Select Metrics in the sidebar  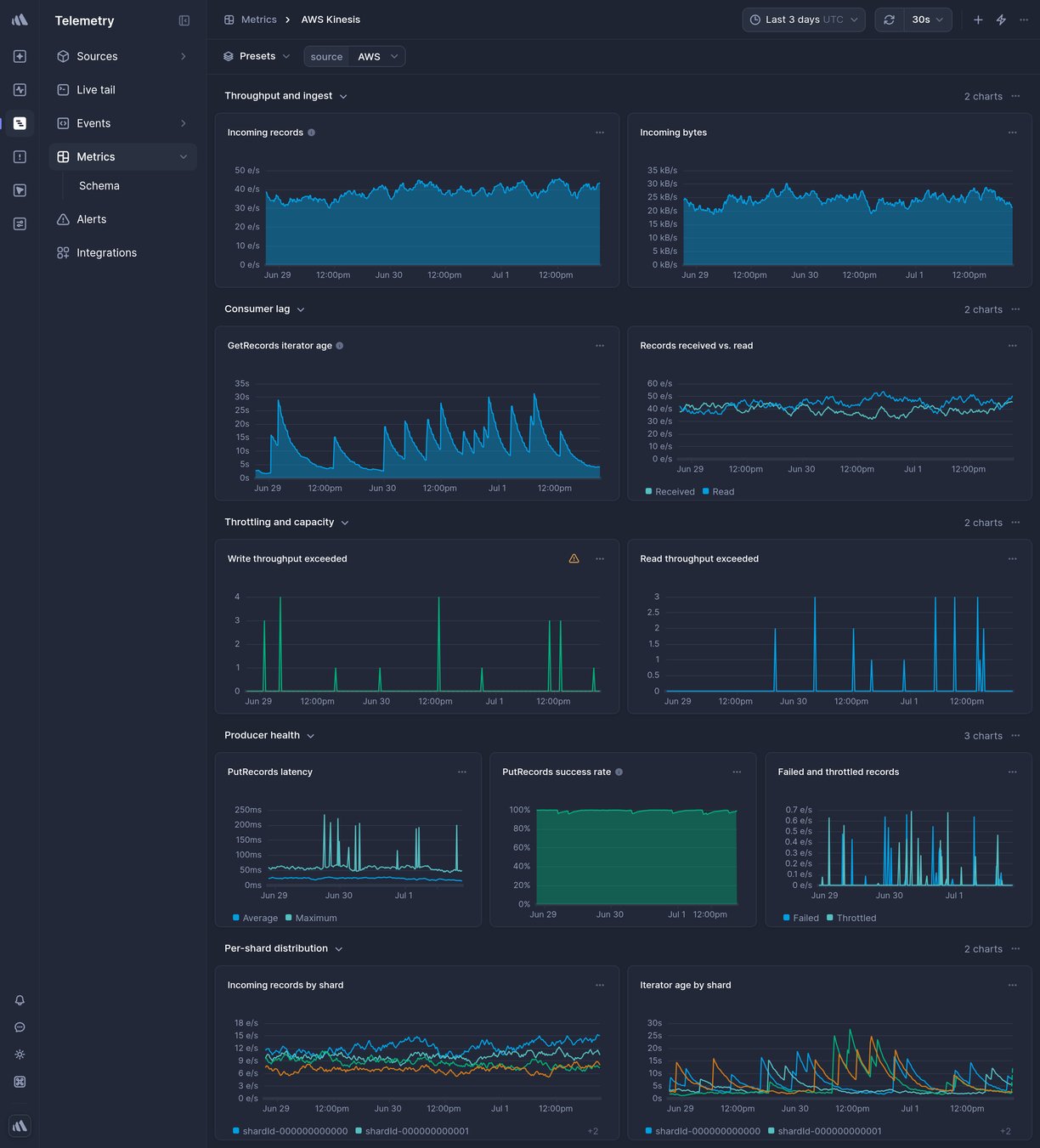(122, 156)
